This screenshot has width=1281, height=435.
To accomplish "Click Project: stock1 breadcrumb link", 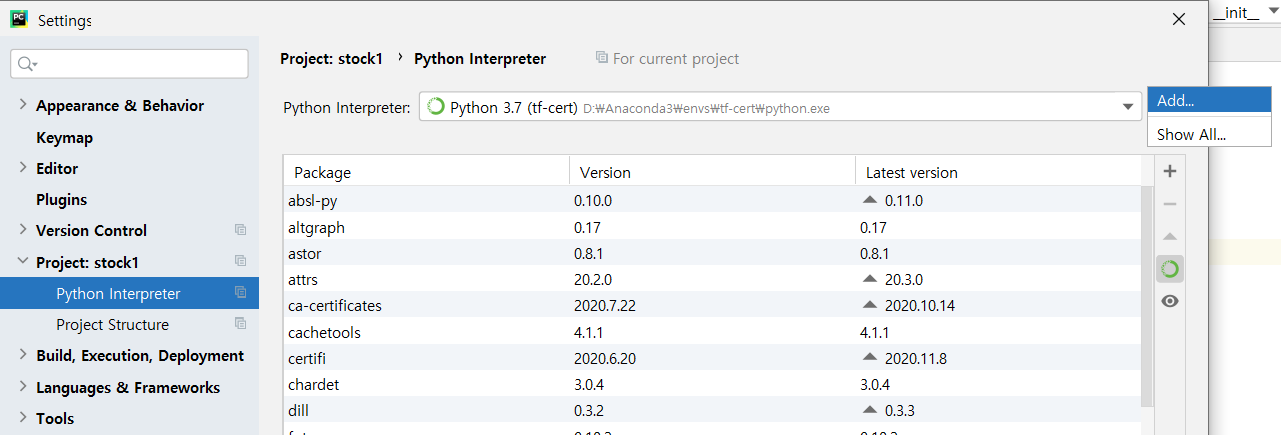I will point(331,59).
